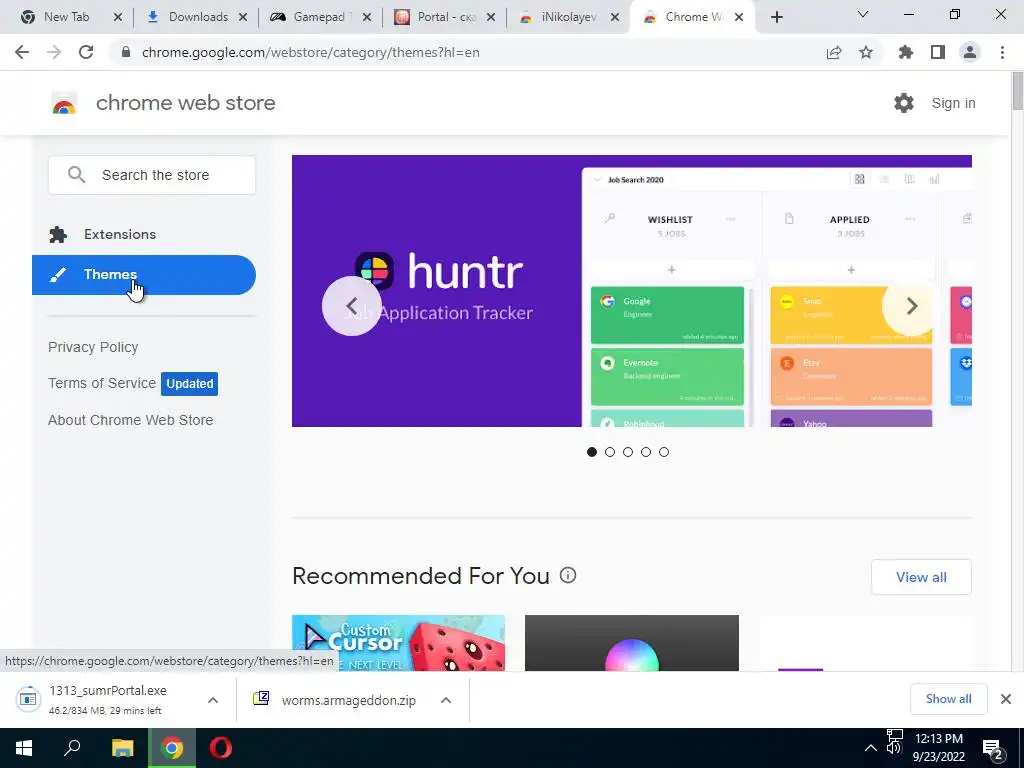The width and height of the screenshot is (1024, 768).
Task: Close the Downloads tab
Action: point(243,17)
